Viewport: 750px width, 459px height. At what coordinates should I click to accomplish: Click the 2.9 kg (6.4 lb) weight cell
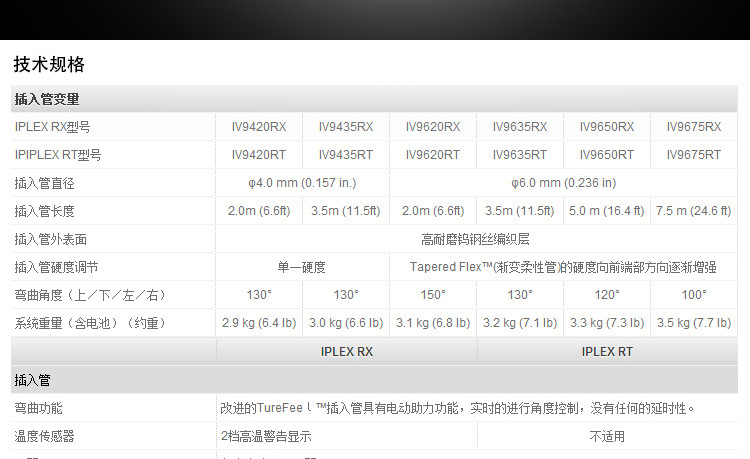coord(259,323)
